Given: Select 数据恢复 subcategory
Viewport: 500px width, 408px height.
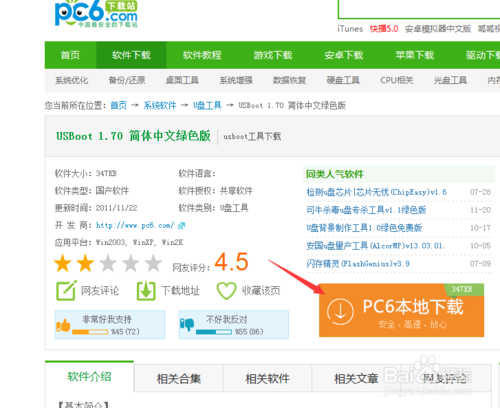Looking at the screenshot, I should (289, 80).
